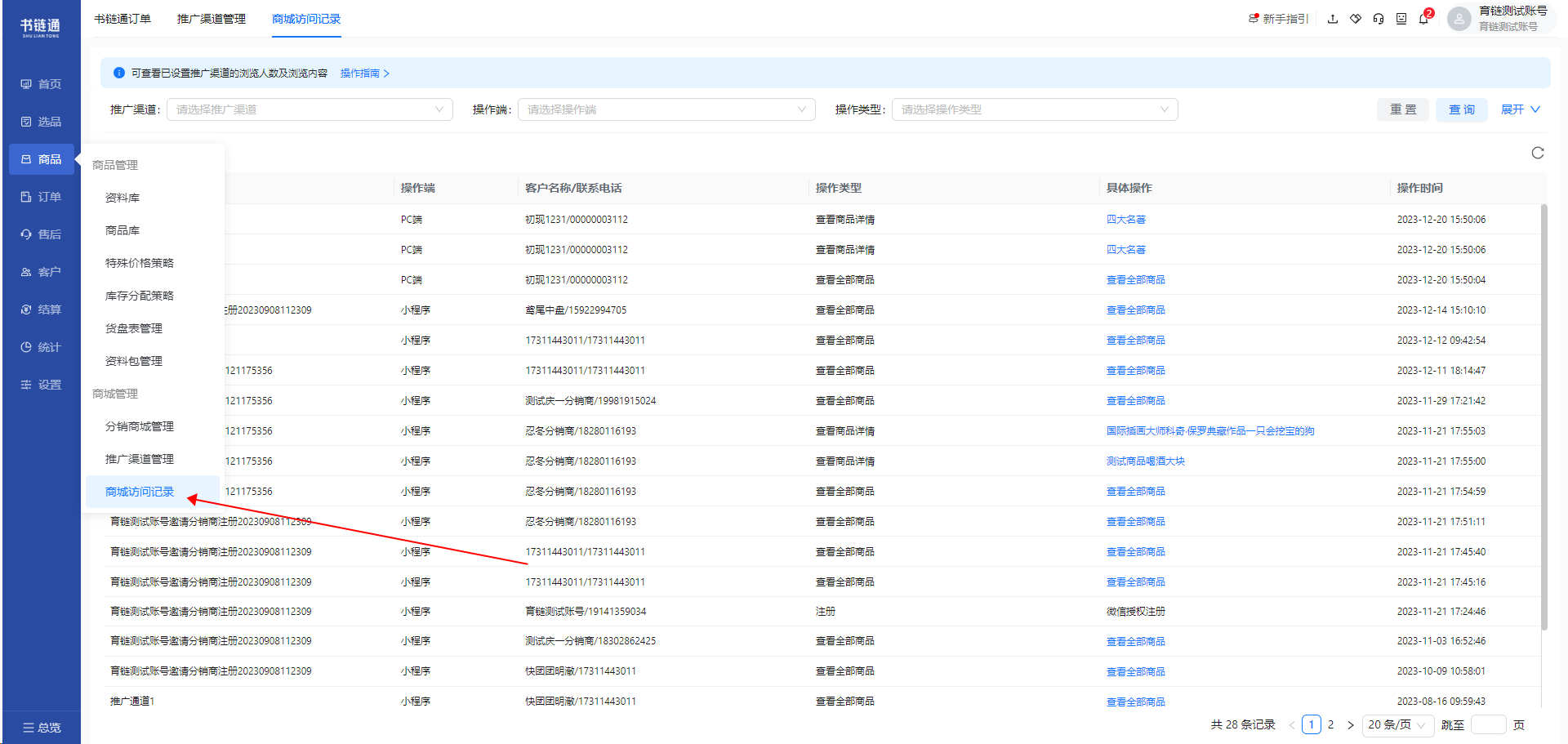Click the 操作类型 column header

click(839, 188)
